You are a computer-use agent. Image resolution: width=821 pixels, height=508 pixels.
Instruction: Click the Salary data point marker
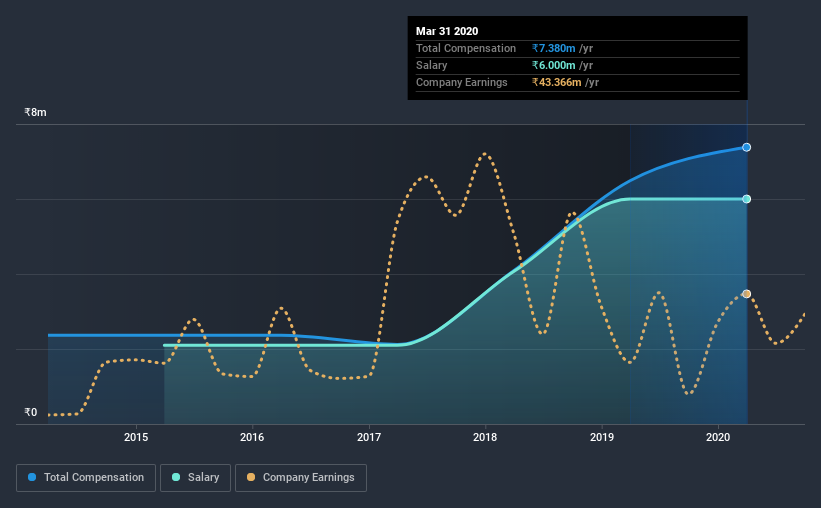(x=747, y=199)
